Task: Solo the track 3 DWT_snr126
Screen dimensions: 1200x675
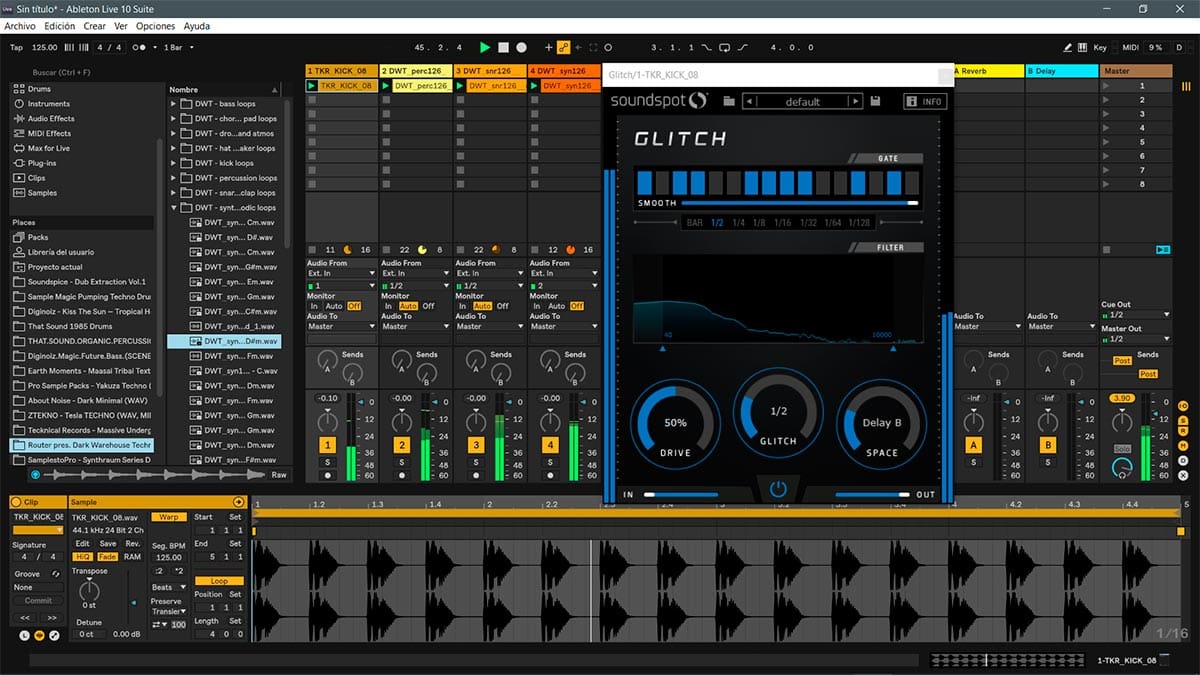Action: coord(475,462)
